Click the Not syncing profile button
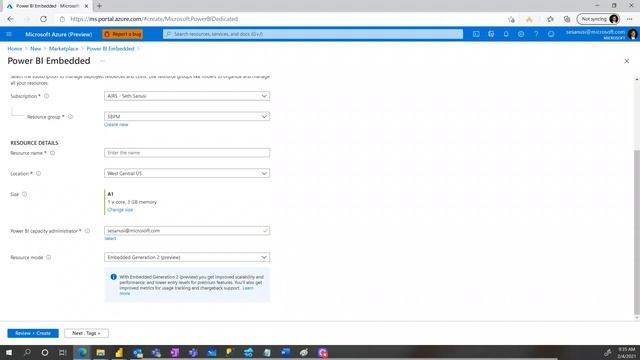 click(x=598, y=19)
